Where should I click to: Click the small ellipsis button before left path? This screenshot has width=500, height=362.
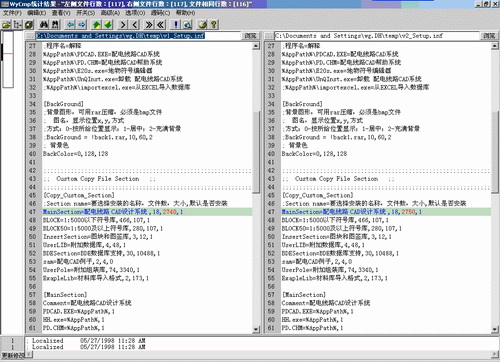[30, 36]
